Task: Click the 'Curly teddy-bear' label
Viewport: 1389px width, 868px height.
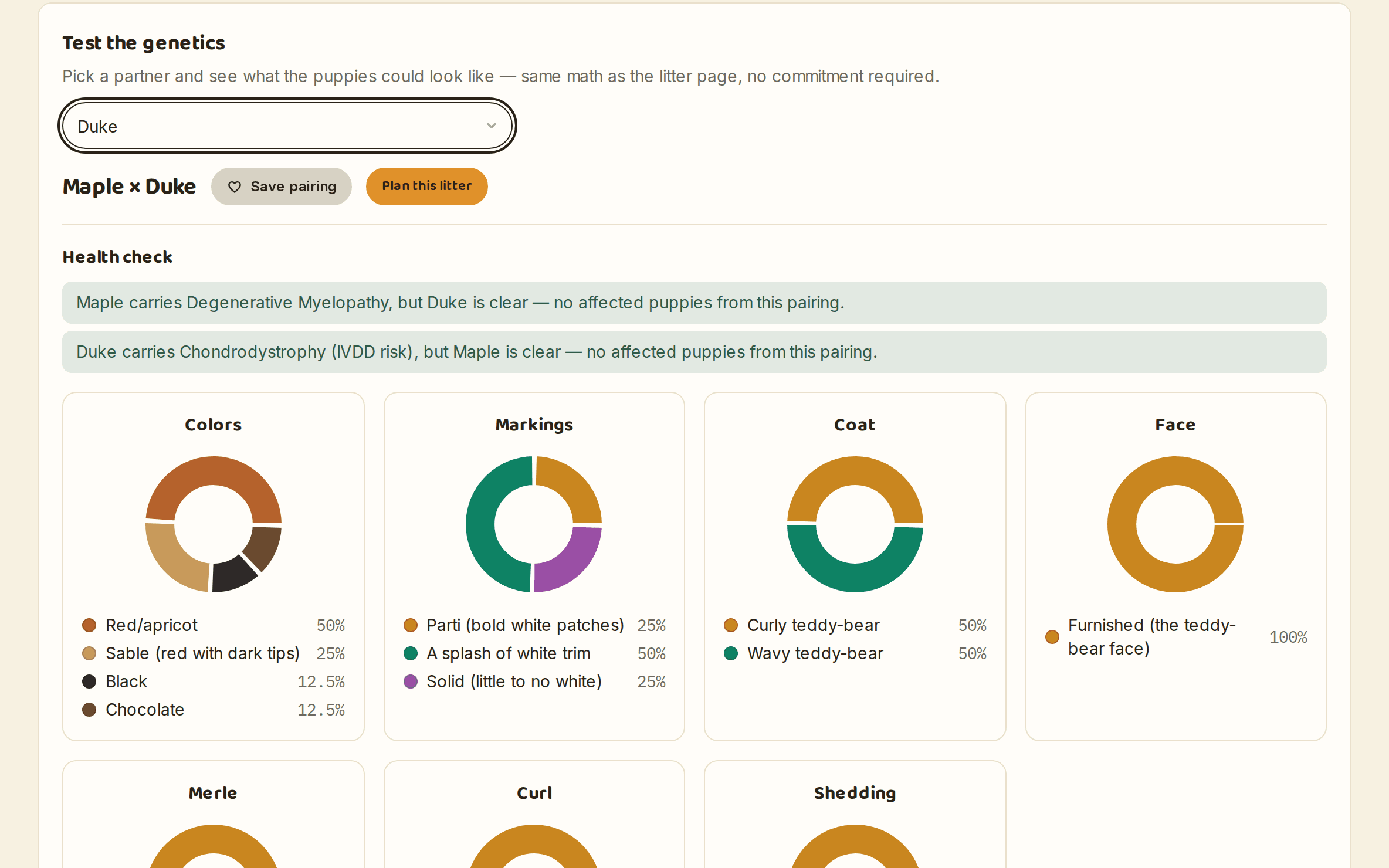Action: (x=814, y=625)
